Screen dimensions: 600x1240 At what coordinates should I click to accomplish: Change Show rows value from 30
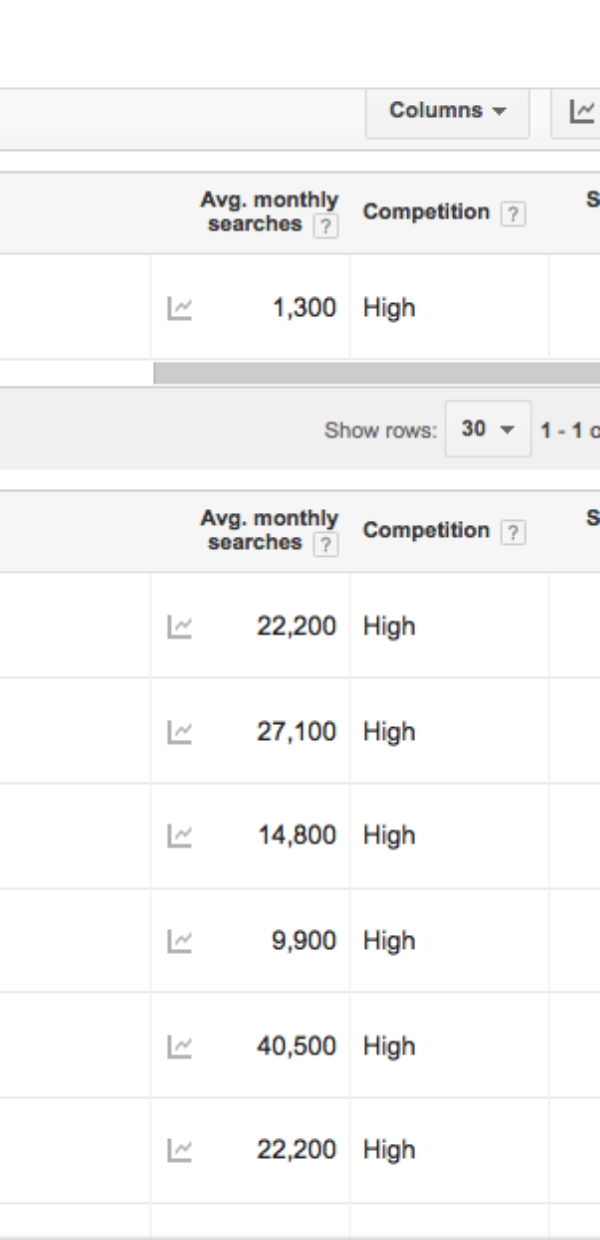pos(488,429)
